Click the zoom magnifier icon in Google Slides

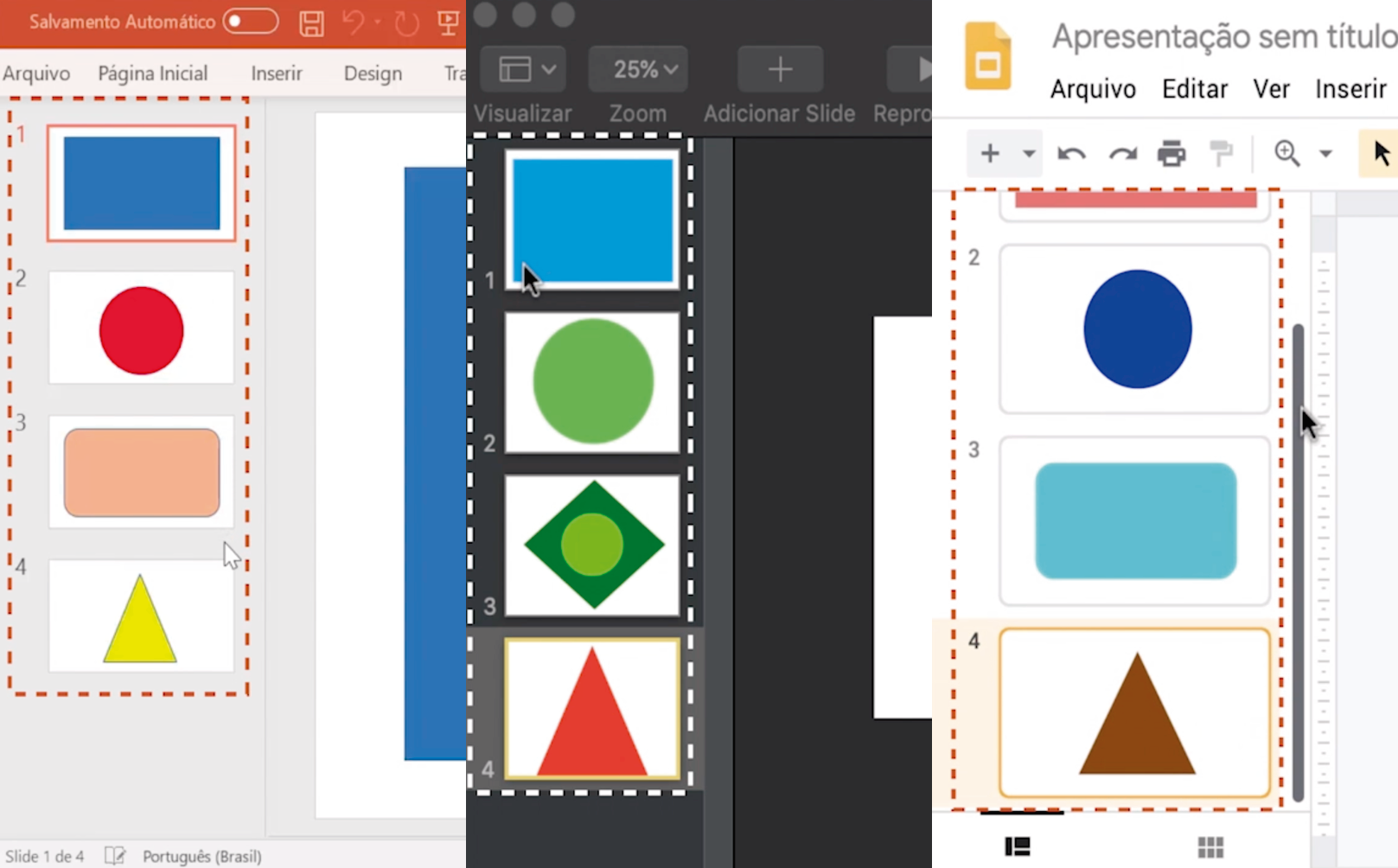(1286, 154)
